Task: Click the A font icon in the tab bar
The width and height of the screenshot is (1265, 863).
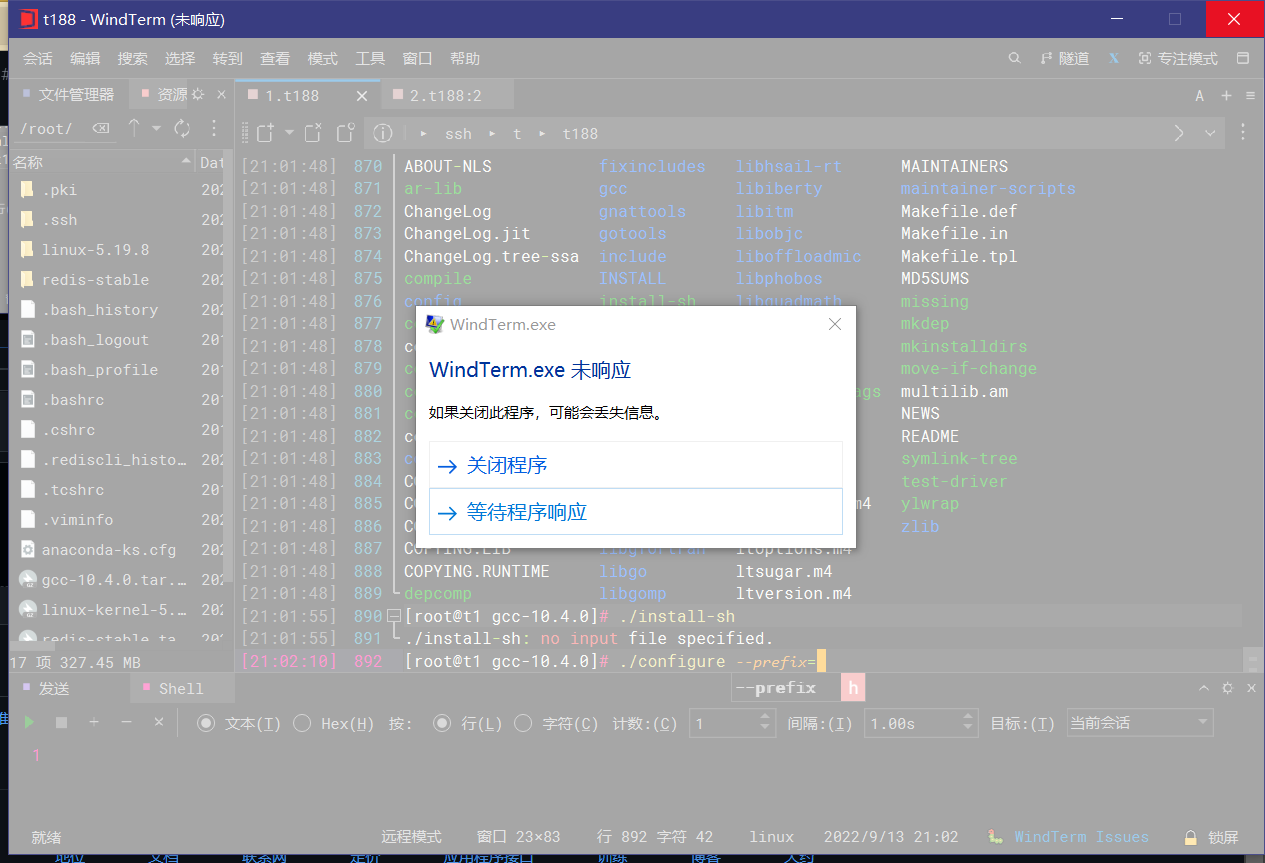Action: coord(1200,96)
